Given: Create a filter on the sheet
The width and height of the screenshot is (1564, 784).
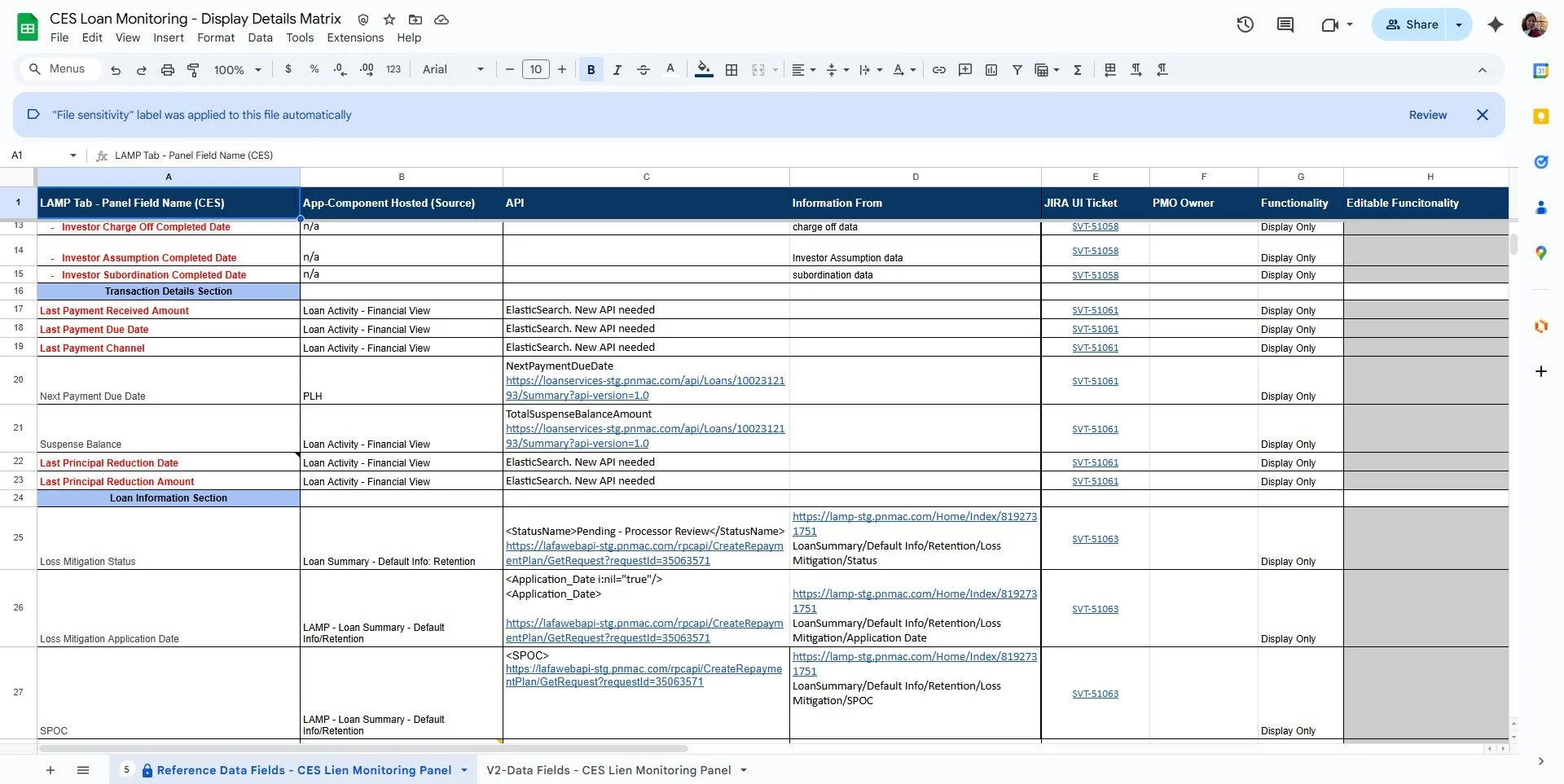Looking at the screenshot, I should (1017, 70).
